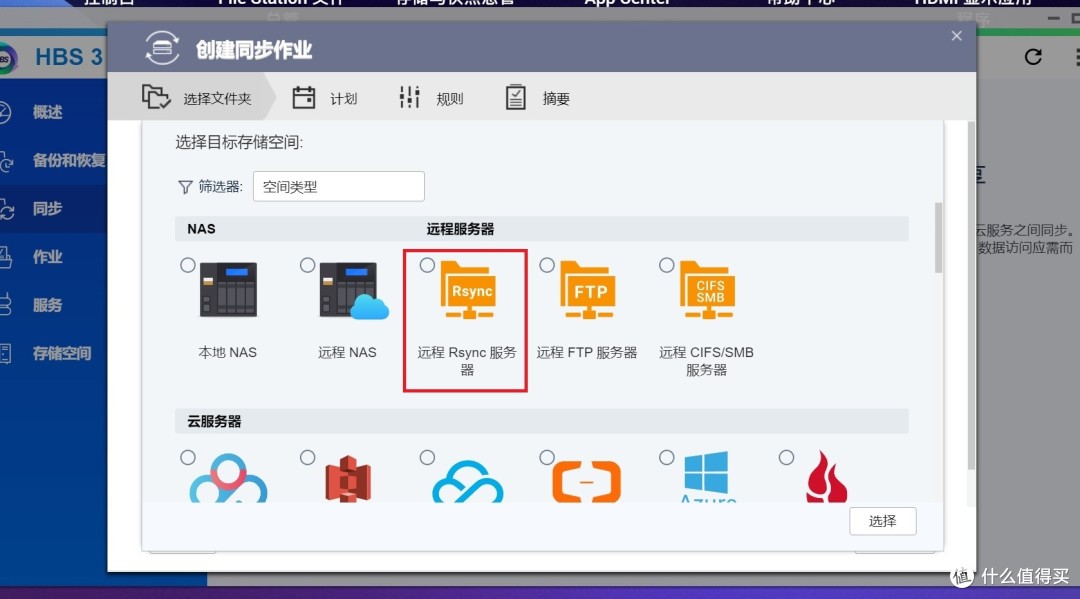Select the remote NAS (远程 NAS) cloud icon
Image resolution: width=1080 pixels, height=599 pixels.
click(354, 291)
